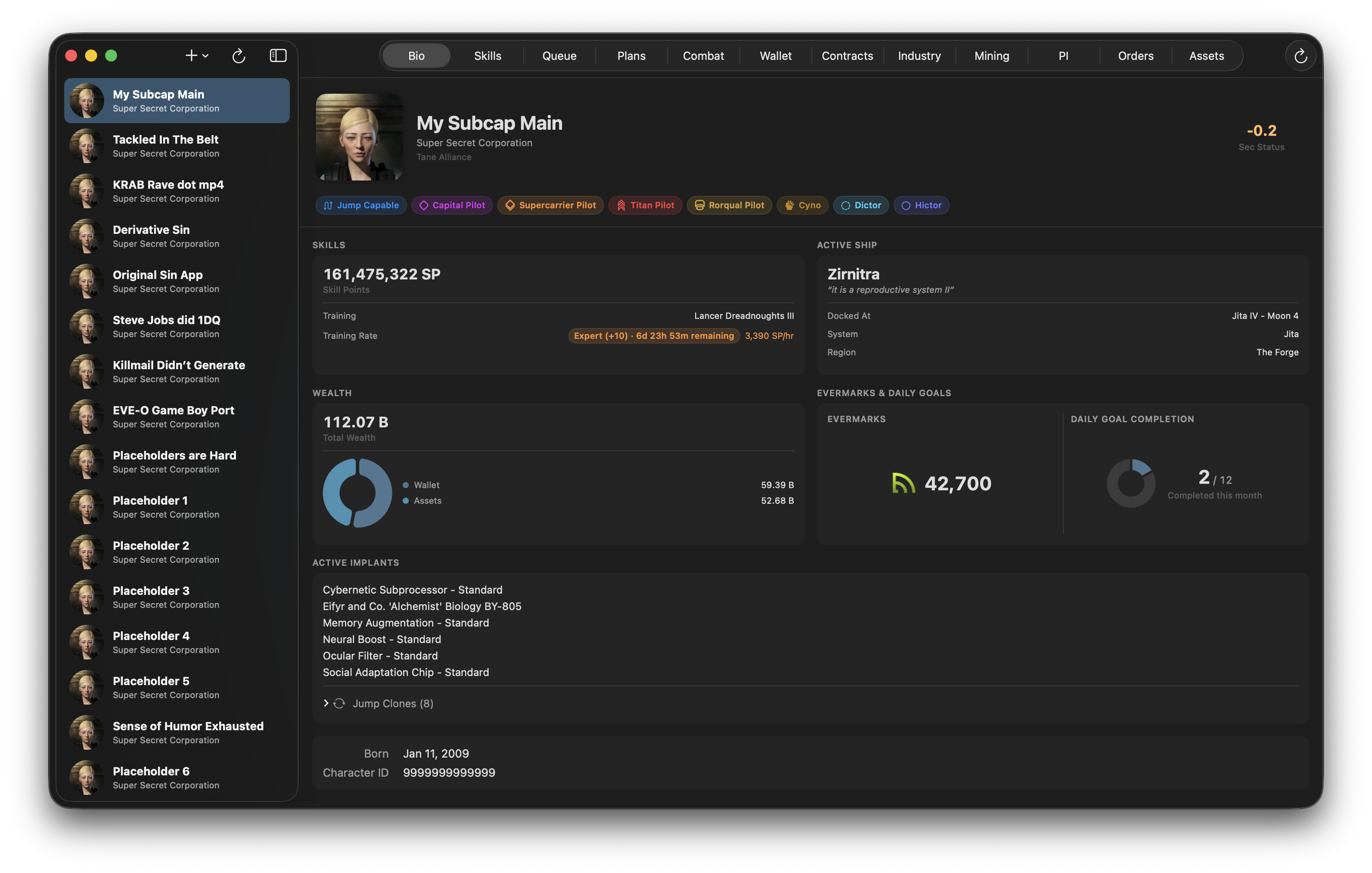Viewport: 1372px width, 873px height.
Task: Click the Supercarrier Pilot badge icon
Action: pos(510,205)
